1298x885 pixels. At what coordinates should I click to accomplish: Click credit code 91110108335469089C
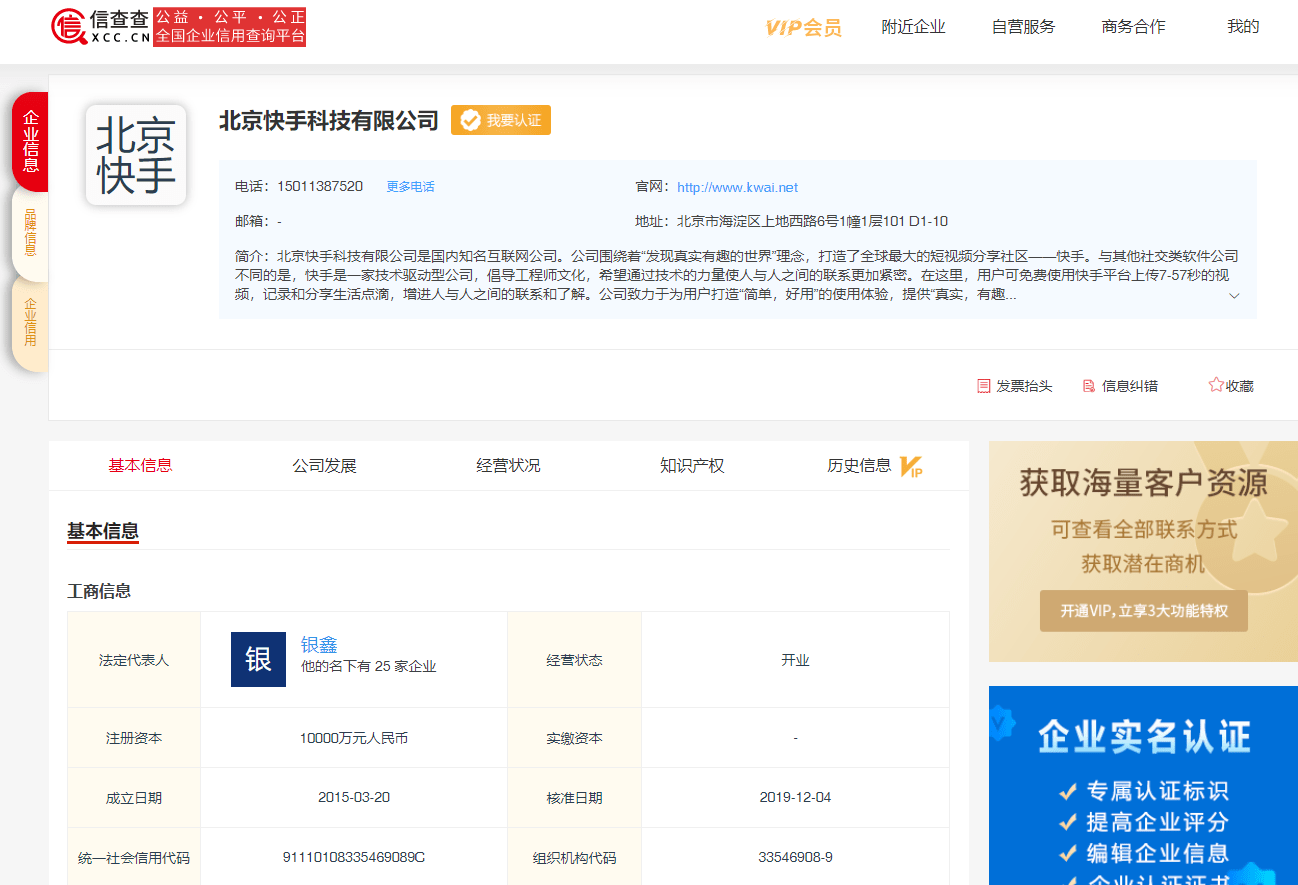(x=354, y=858)
